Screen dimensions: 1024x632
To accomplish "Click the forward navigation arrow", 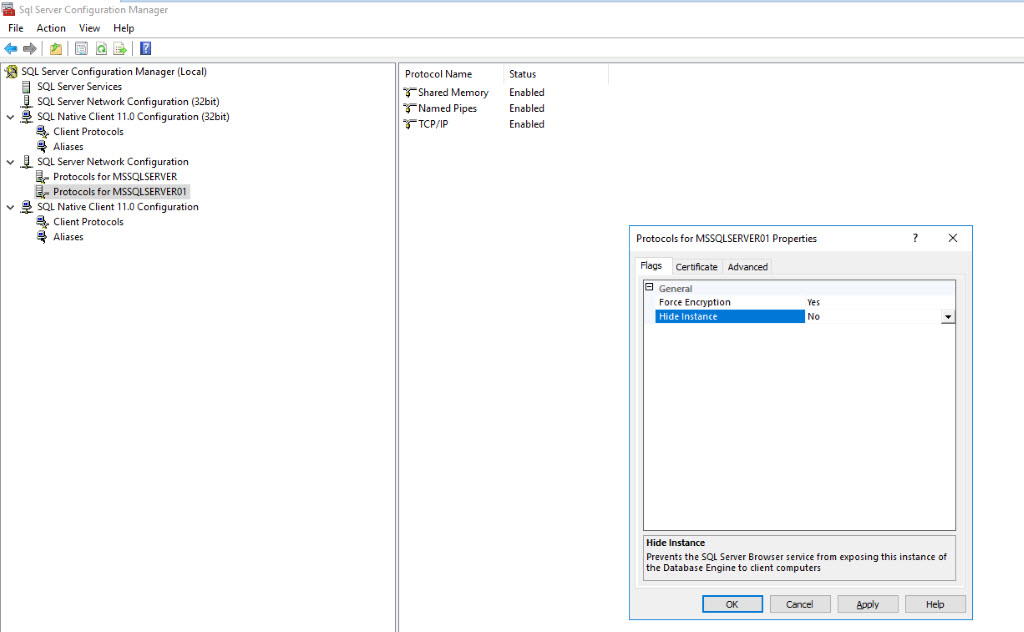I will [x=29, y=48].
